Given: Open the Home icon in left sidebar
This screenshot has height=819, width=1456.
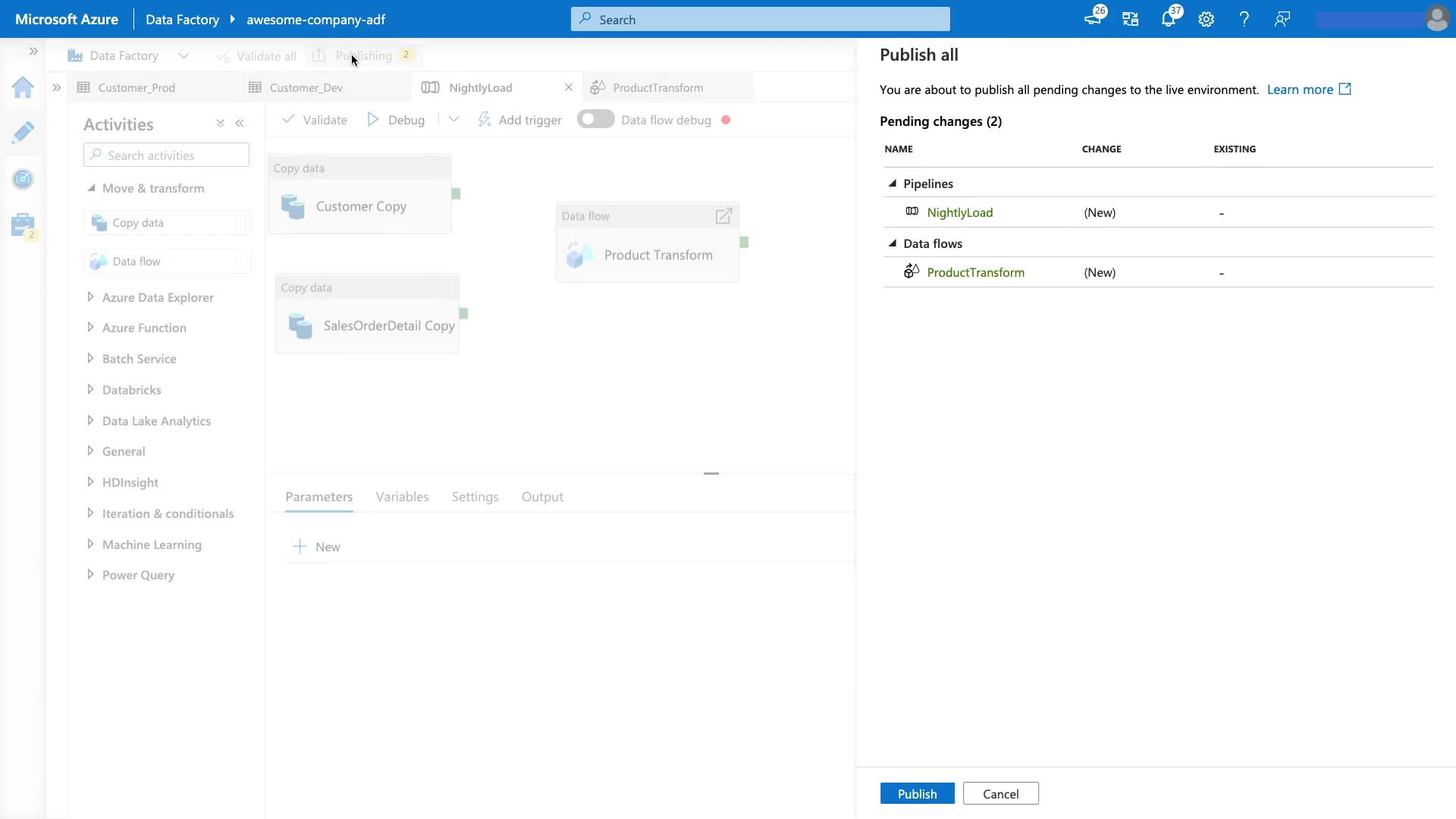Looking at the screenshot, I should pos(23,88).
